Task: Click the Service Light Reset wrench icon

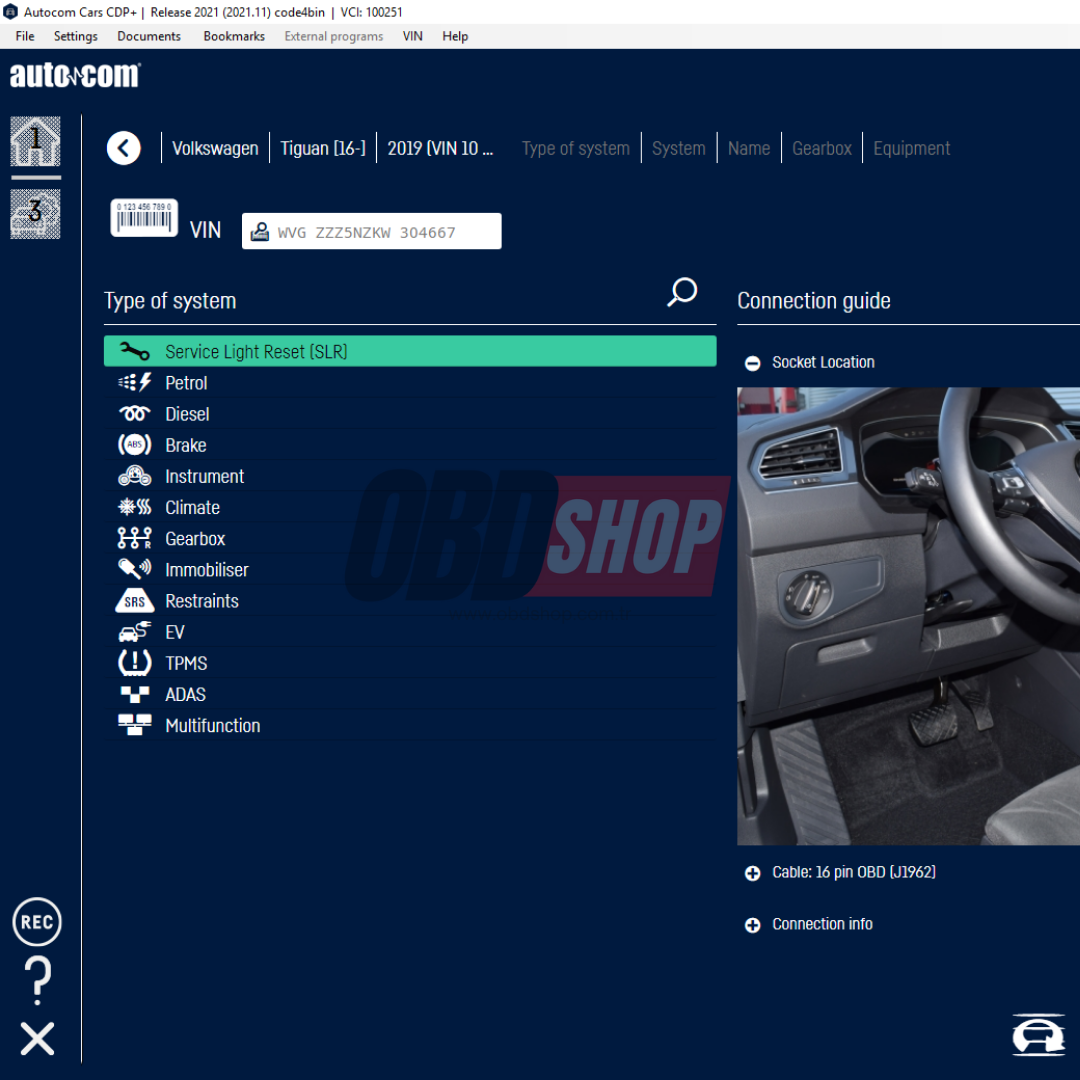Action: pos(134,351)
